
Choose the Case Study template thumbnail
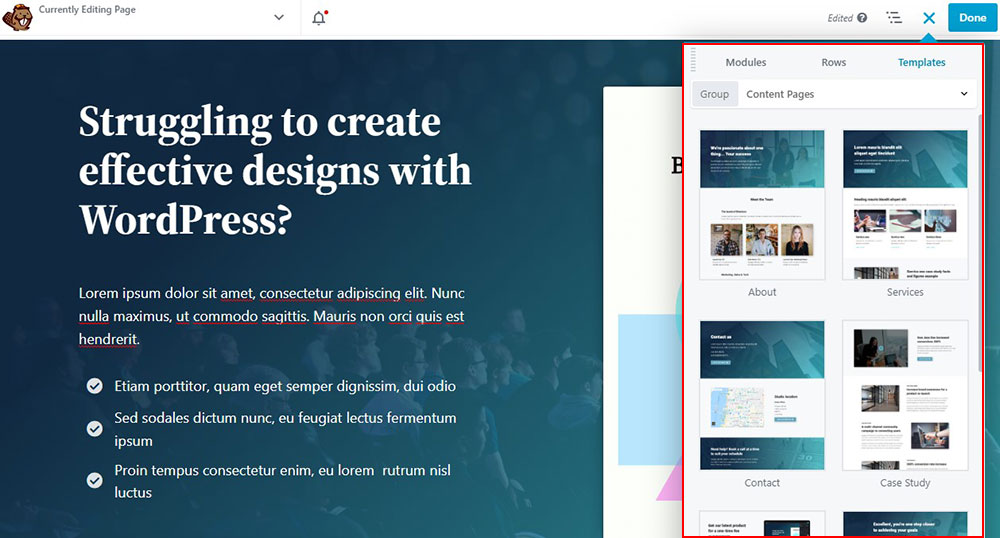[x=905, y=395]
